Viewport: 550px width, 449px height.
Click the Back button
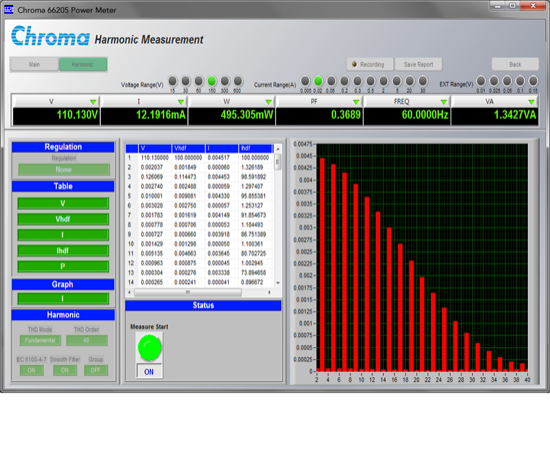point(515,65)
